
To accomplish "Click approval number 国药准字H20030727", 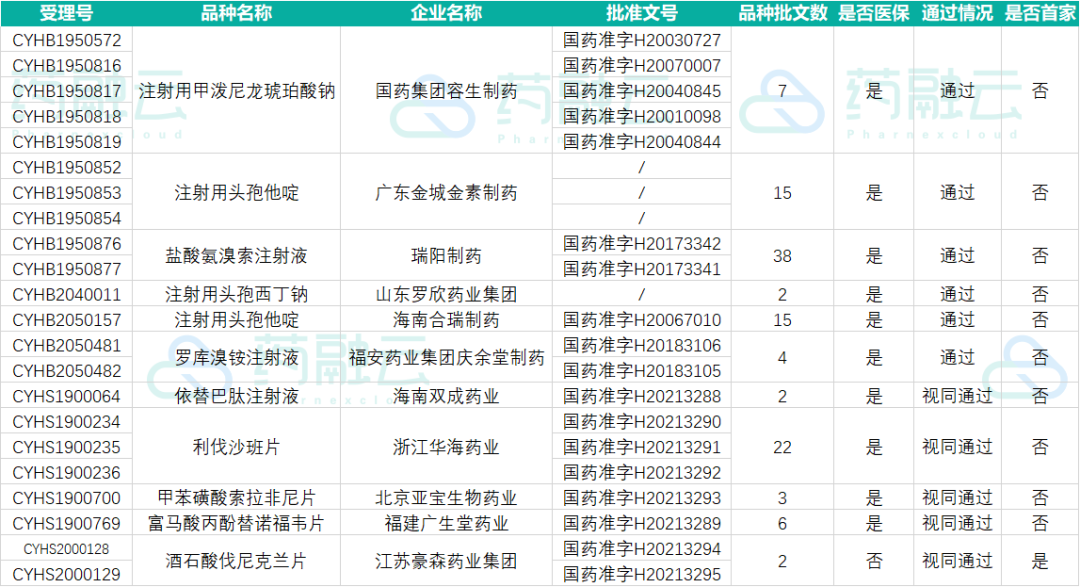I will click(642, 40).
